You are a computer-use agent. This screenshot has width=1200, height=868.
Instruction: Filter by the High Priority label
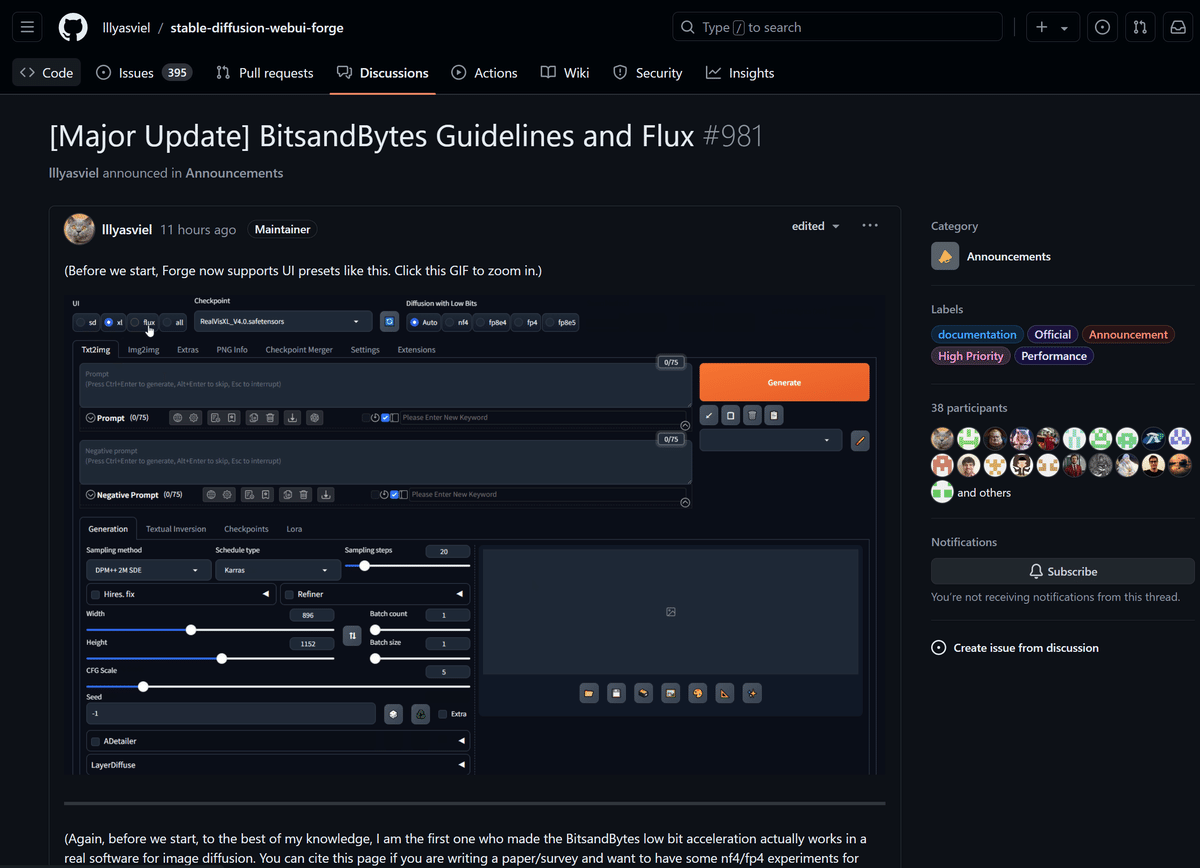tap(971, 356)
